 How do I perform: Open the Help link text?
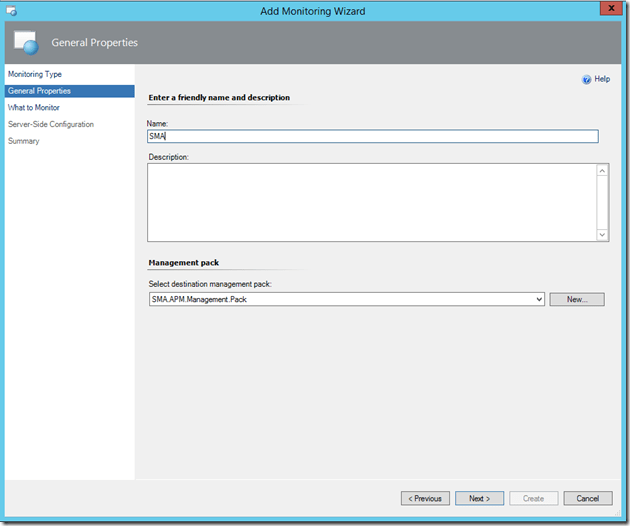602,79
